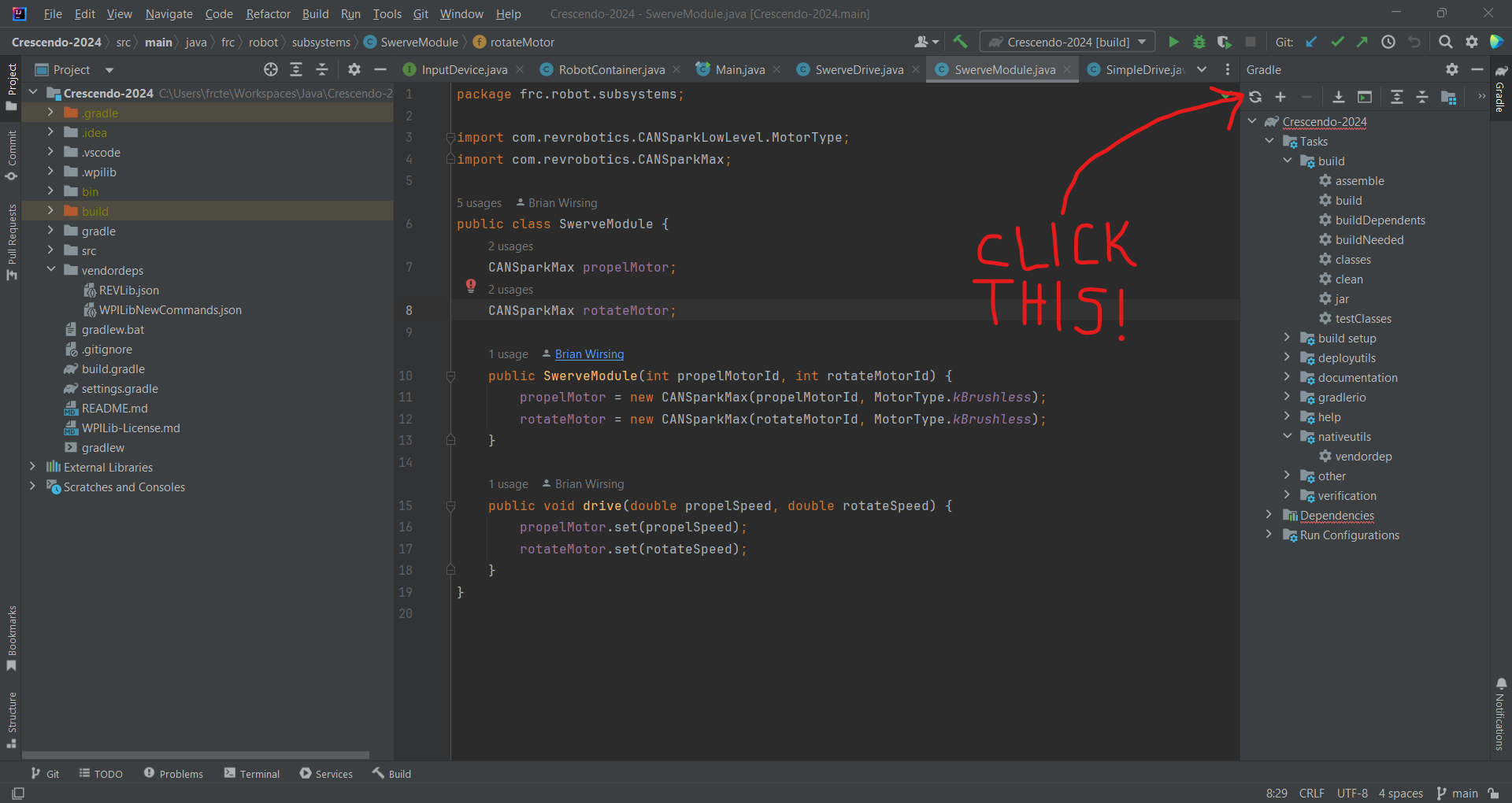Push Git changes arrow icon
The height and width of the screenshot is (803, 1512).
click(1362, 42)
